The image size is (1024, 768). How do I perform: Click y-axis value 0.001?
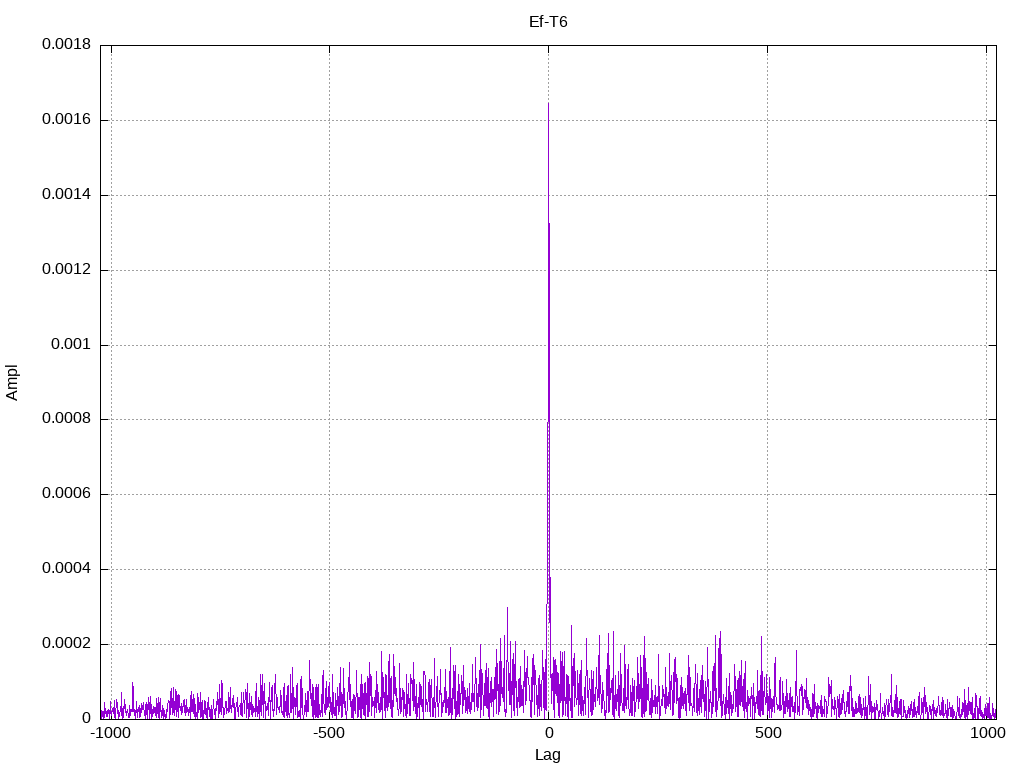click(71, 344)
